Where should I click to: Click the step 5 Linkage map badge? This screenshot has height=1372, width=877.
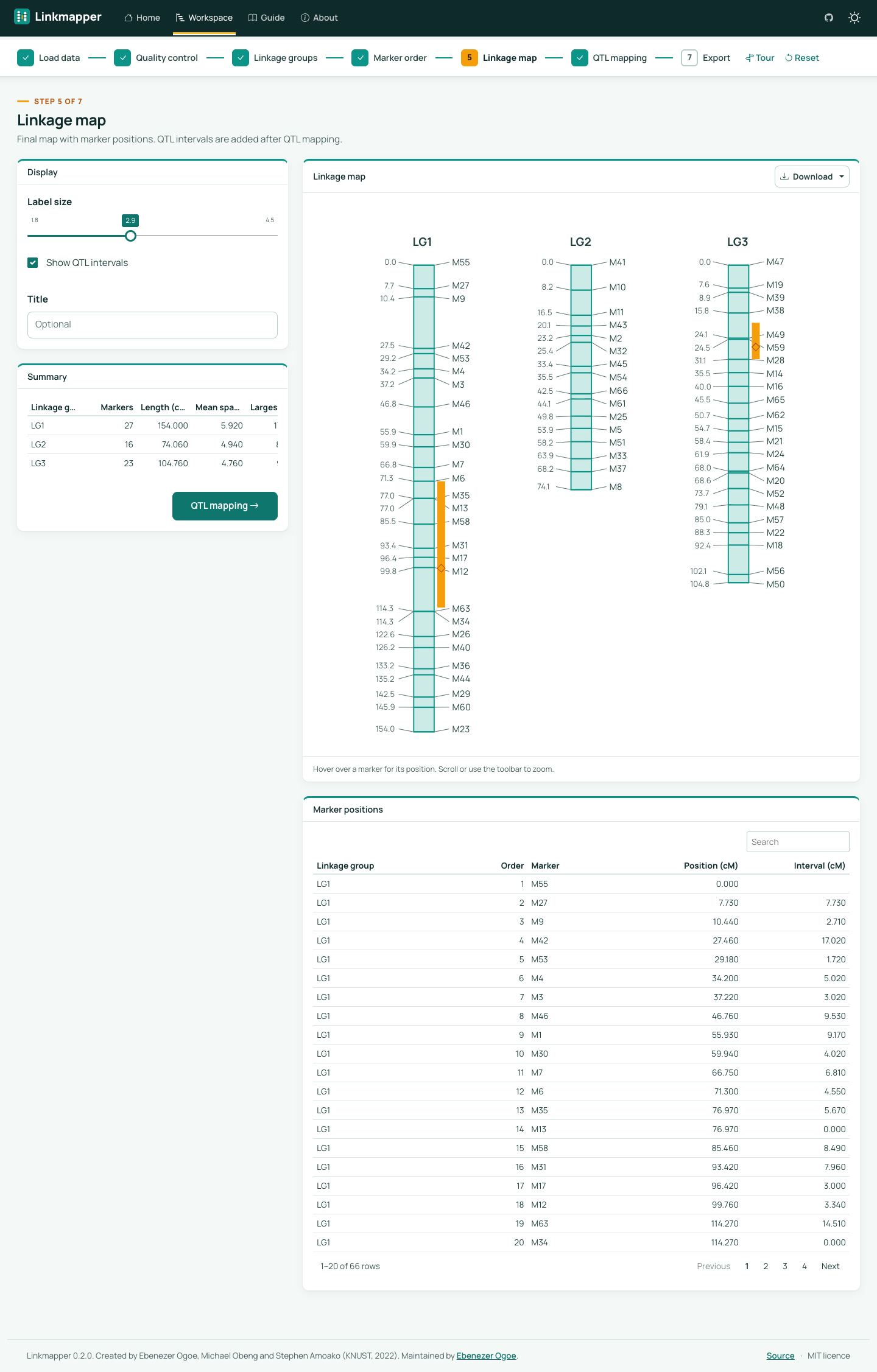coord(470,58)
